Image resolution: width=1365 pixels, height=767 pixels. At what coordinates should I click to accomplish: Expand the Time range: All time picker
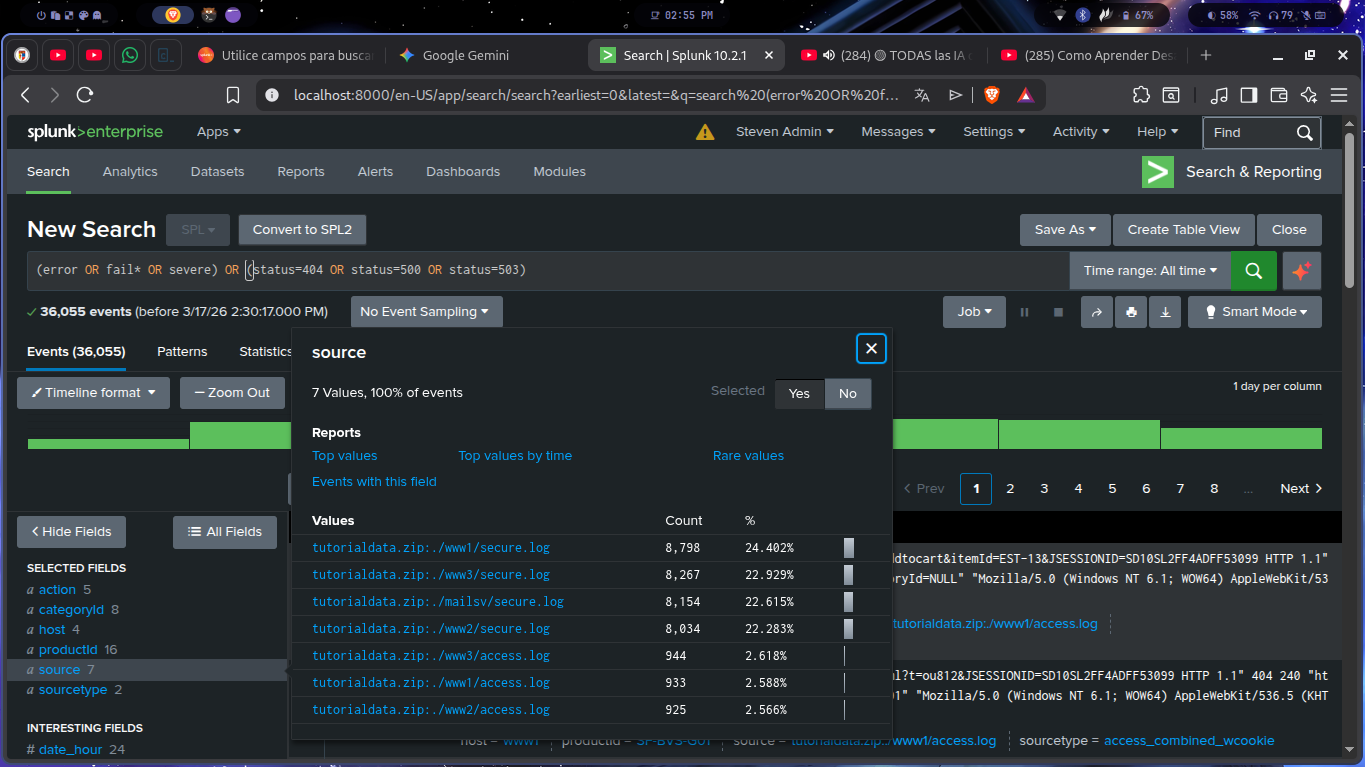[x=1149, y=271]
